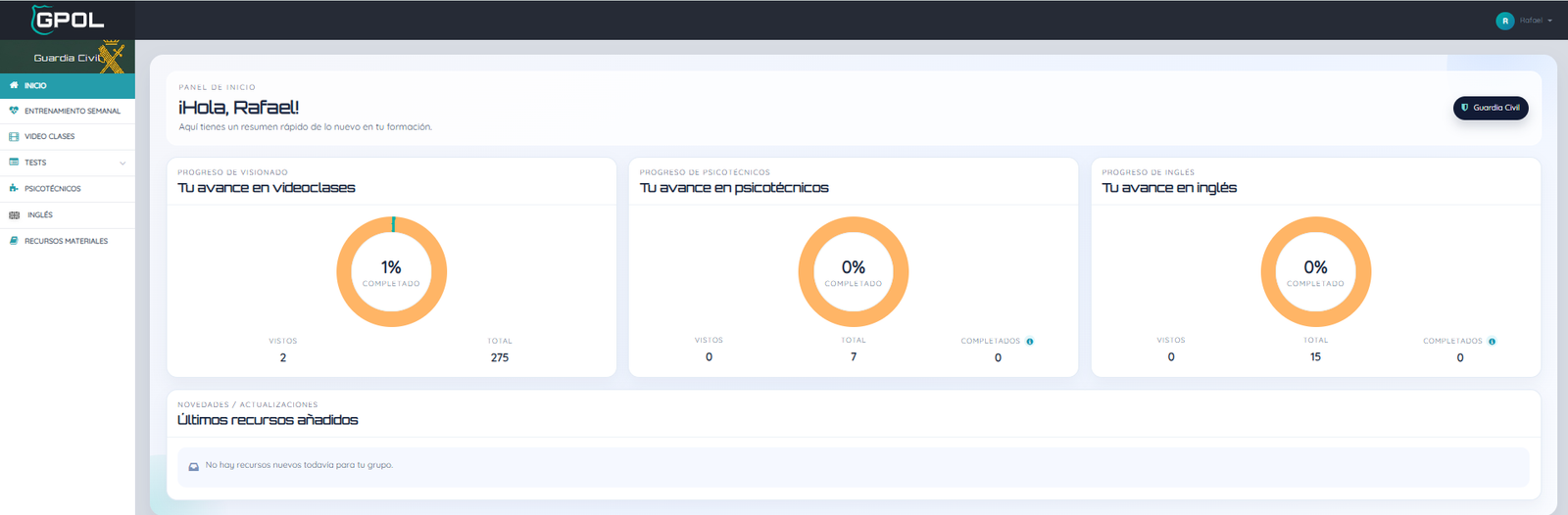Open Psicotécnicos section
Viewport: 1568px width, 515px height.
click(68, 188)
